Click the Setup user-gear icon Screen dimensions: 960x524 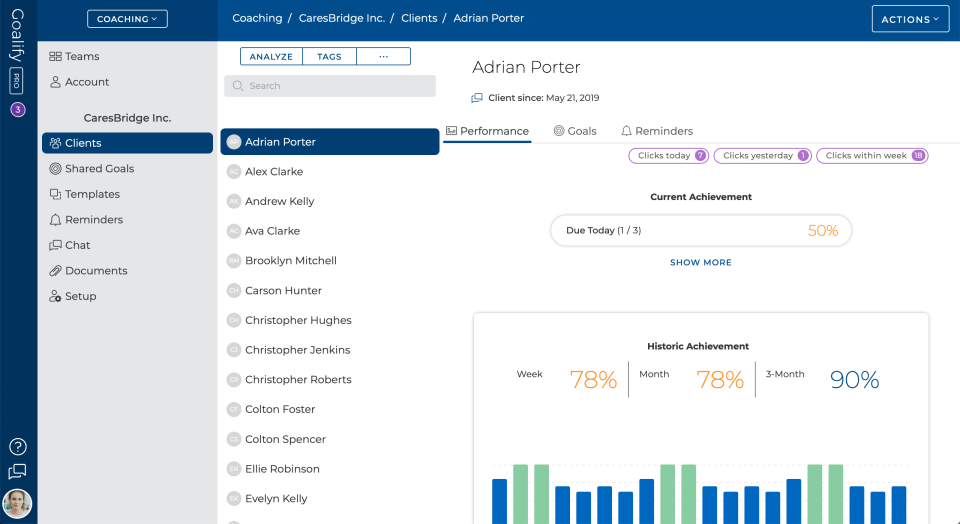coord(55,296)
